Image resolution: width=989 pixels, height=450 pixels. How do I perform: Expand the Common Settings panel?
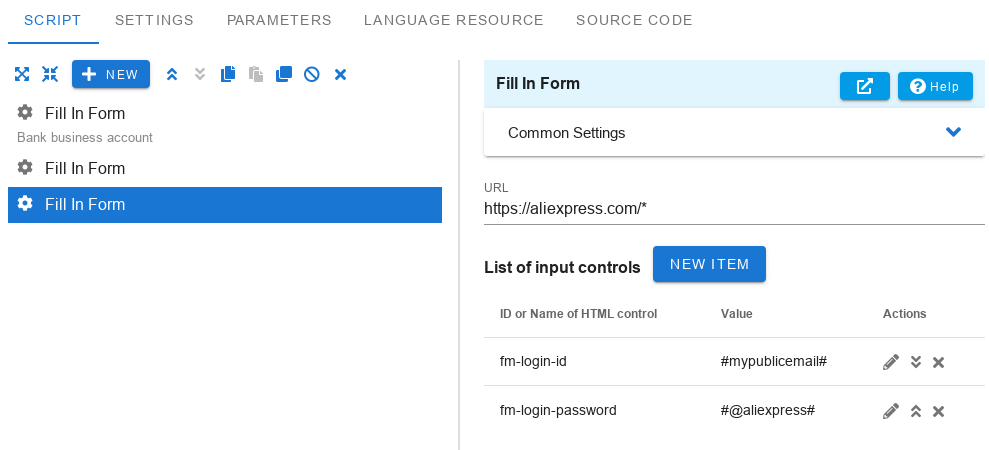click(734, 133)
